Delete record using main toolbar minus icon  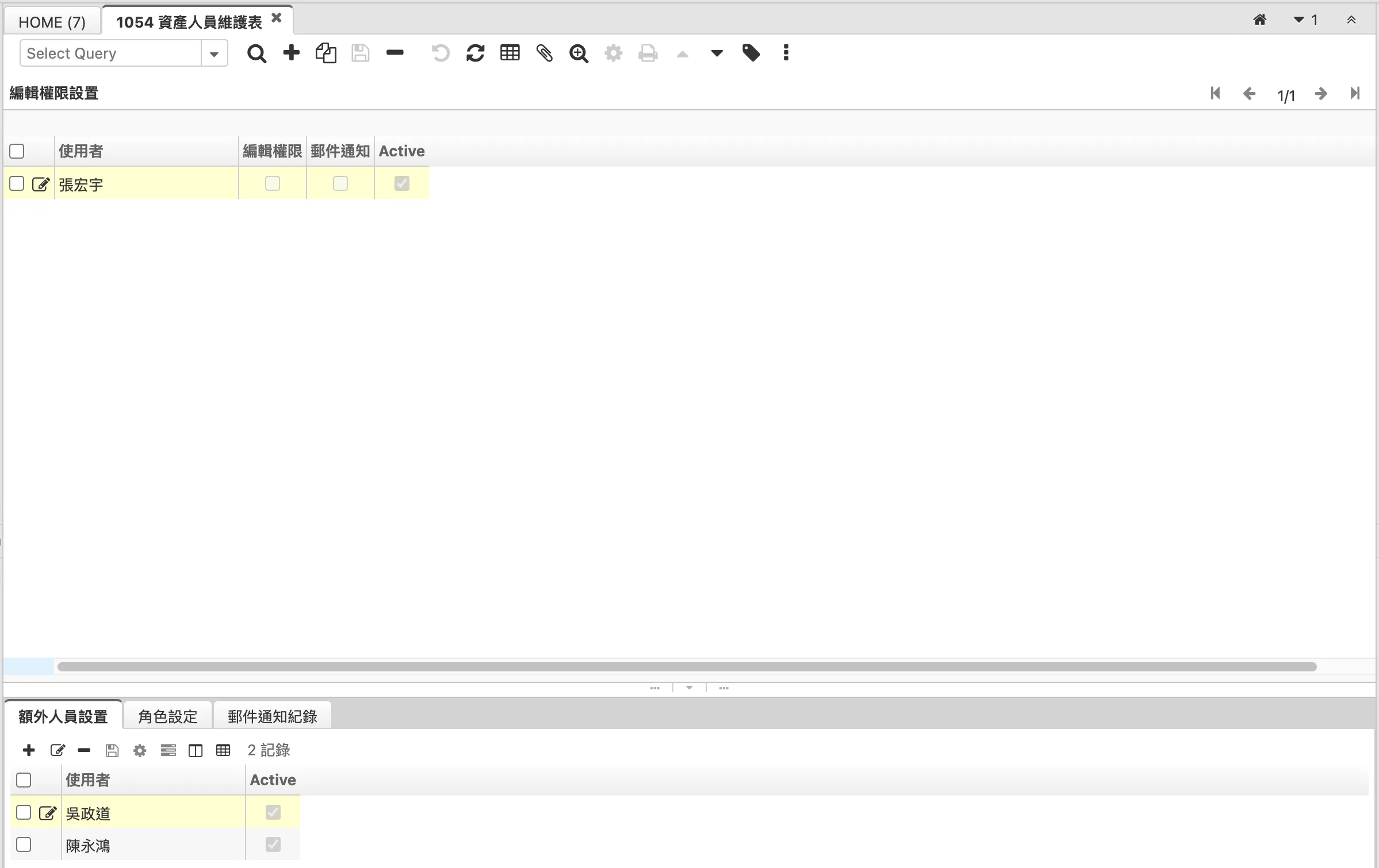395,53
